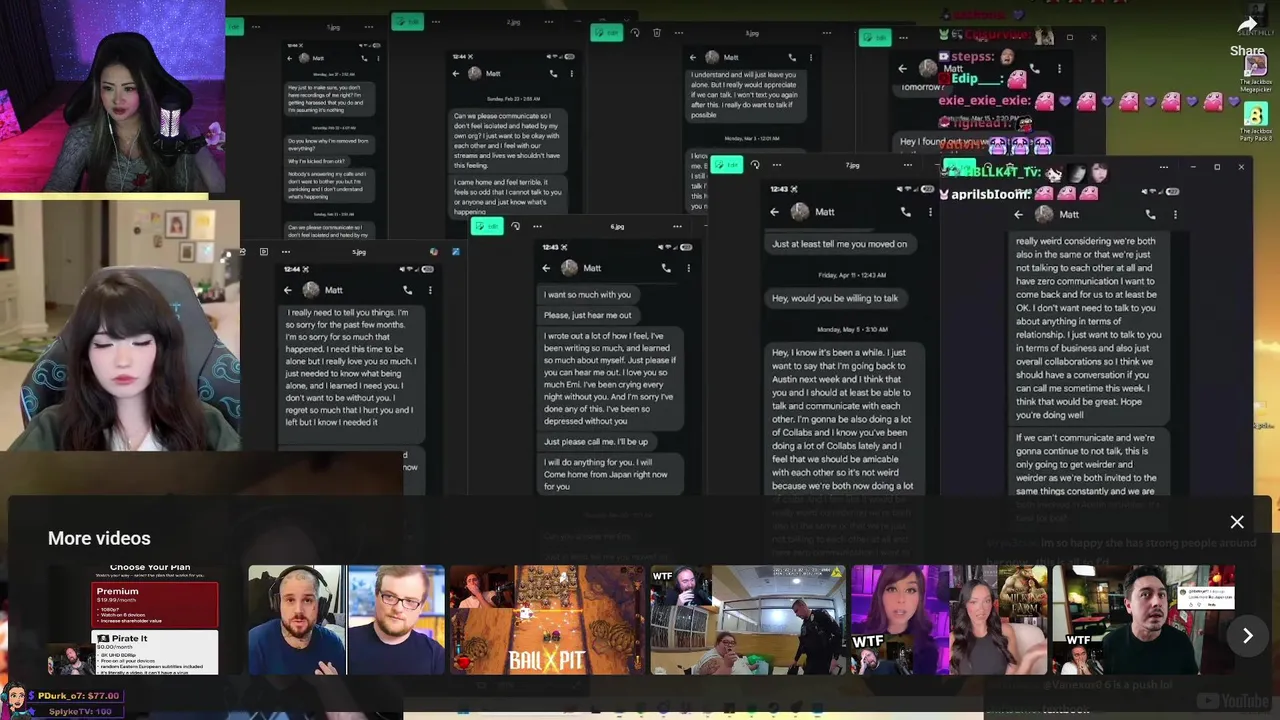
Task: Rotate the image in 7.jpg window
Action: (x=755, y=165)
